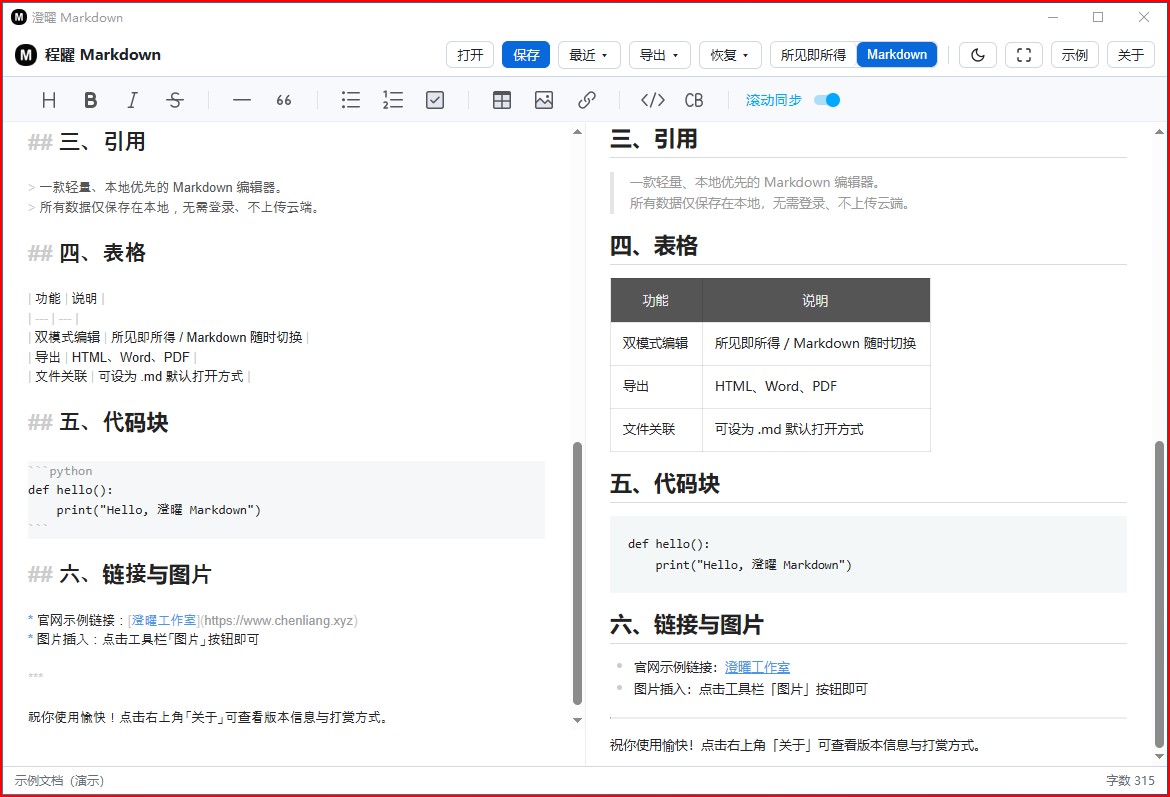Click the 保存 save button
Screen dimensions: 1170x797
(x=526, y=54)
